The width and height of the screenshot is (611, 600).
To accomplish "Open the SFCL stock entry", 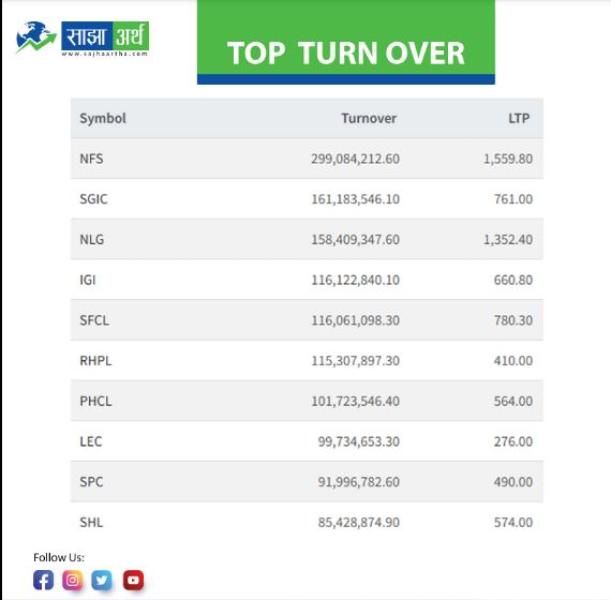I will tap(95, 320).
